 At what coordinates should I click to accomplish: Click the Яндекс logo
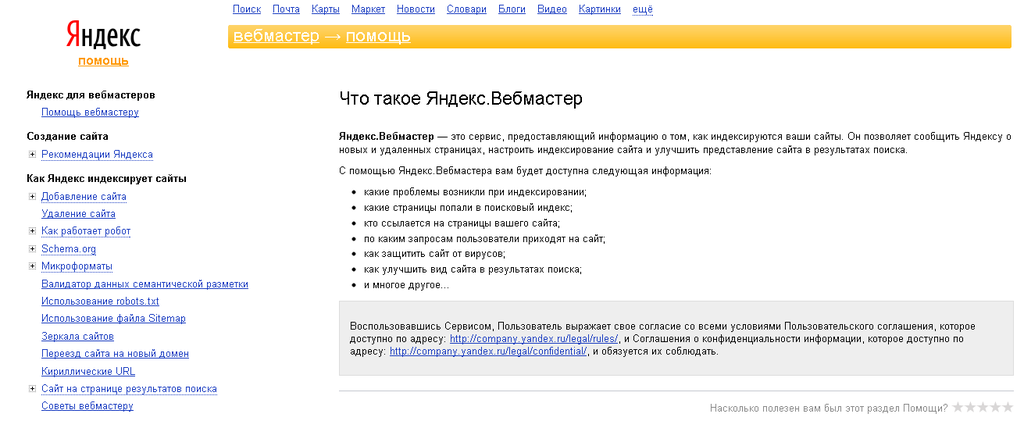coord(103,34)
